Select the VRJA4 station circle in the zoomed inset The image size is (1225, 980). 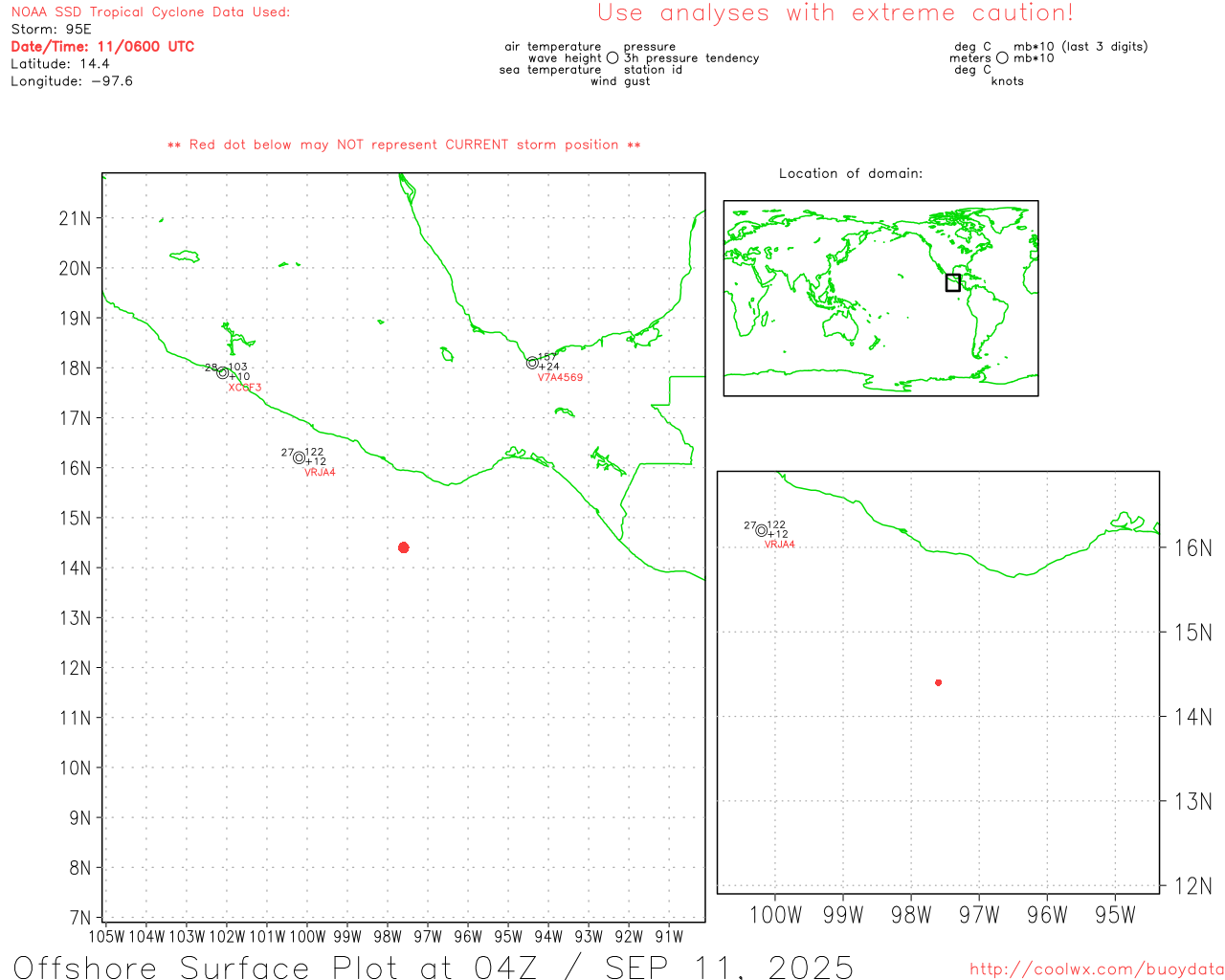(x=762, y=530)
